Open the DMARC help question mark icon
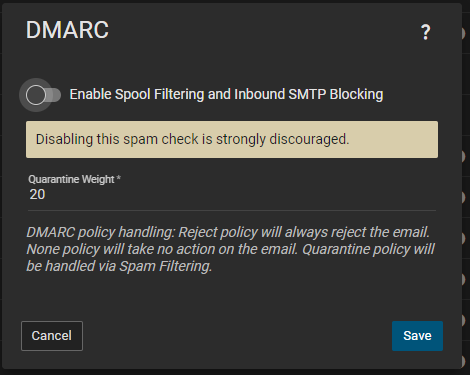 425,32
